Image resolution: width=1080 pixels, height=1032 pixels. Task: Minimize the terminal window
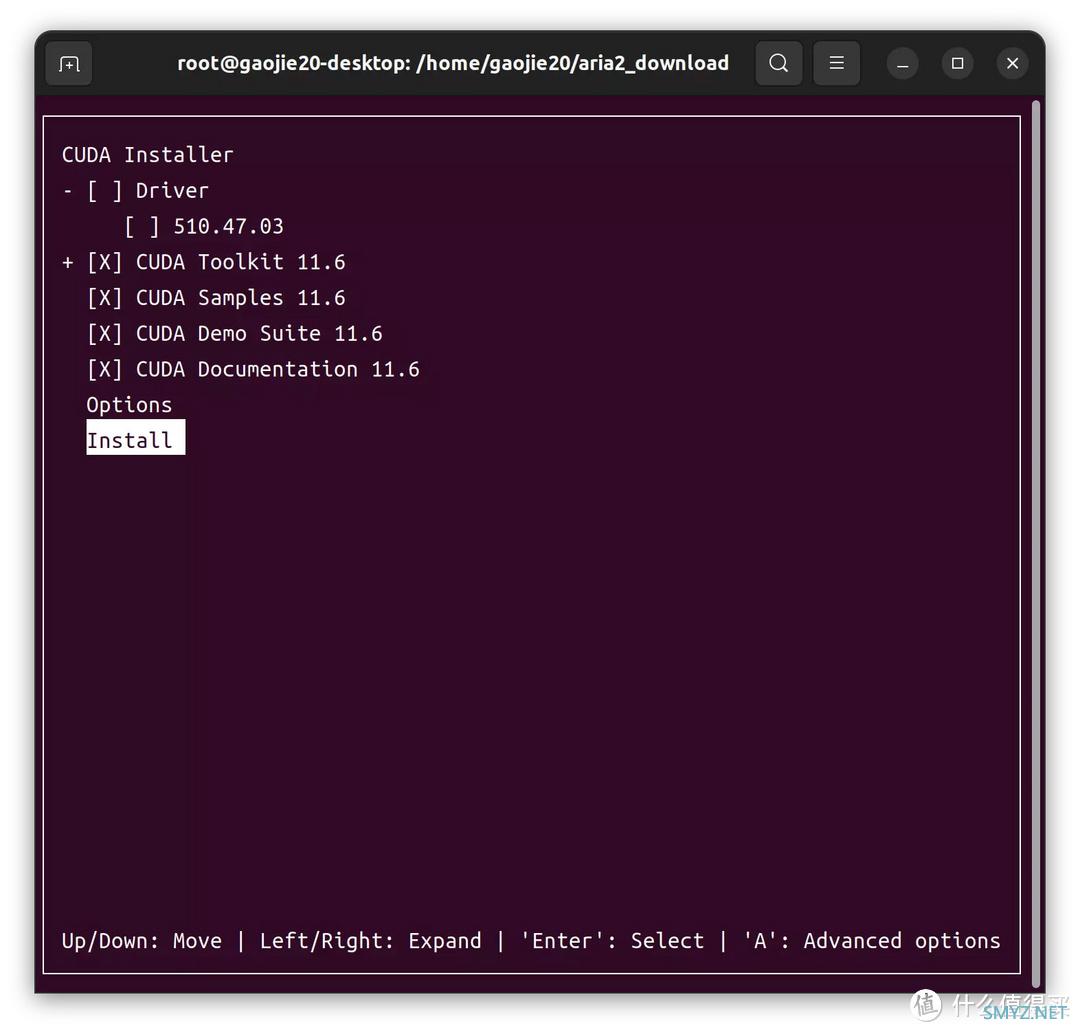point(902,63)
